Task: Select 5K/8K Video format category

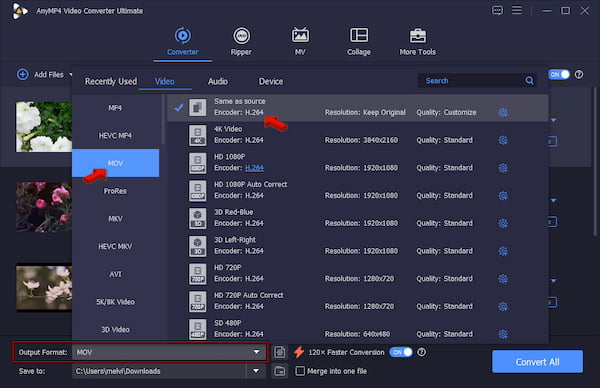Action: pos(115,302)
